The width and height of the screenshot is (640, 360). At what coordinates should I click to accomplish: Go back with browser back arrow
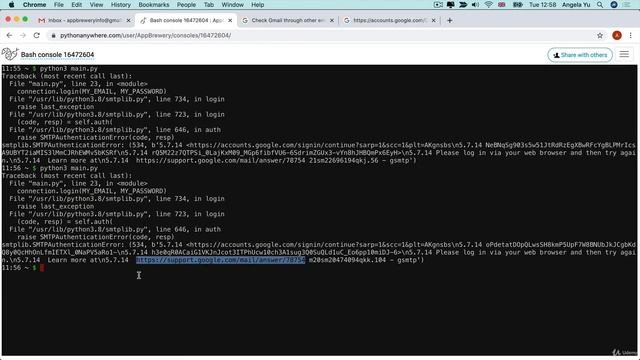tap(9, 36)
